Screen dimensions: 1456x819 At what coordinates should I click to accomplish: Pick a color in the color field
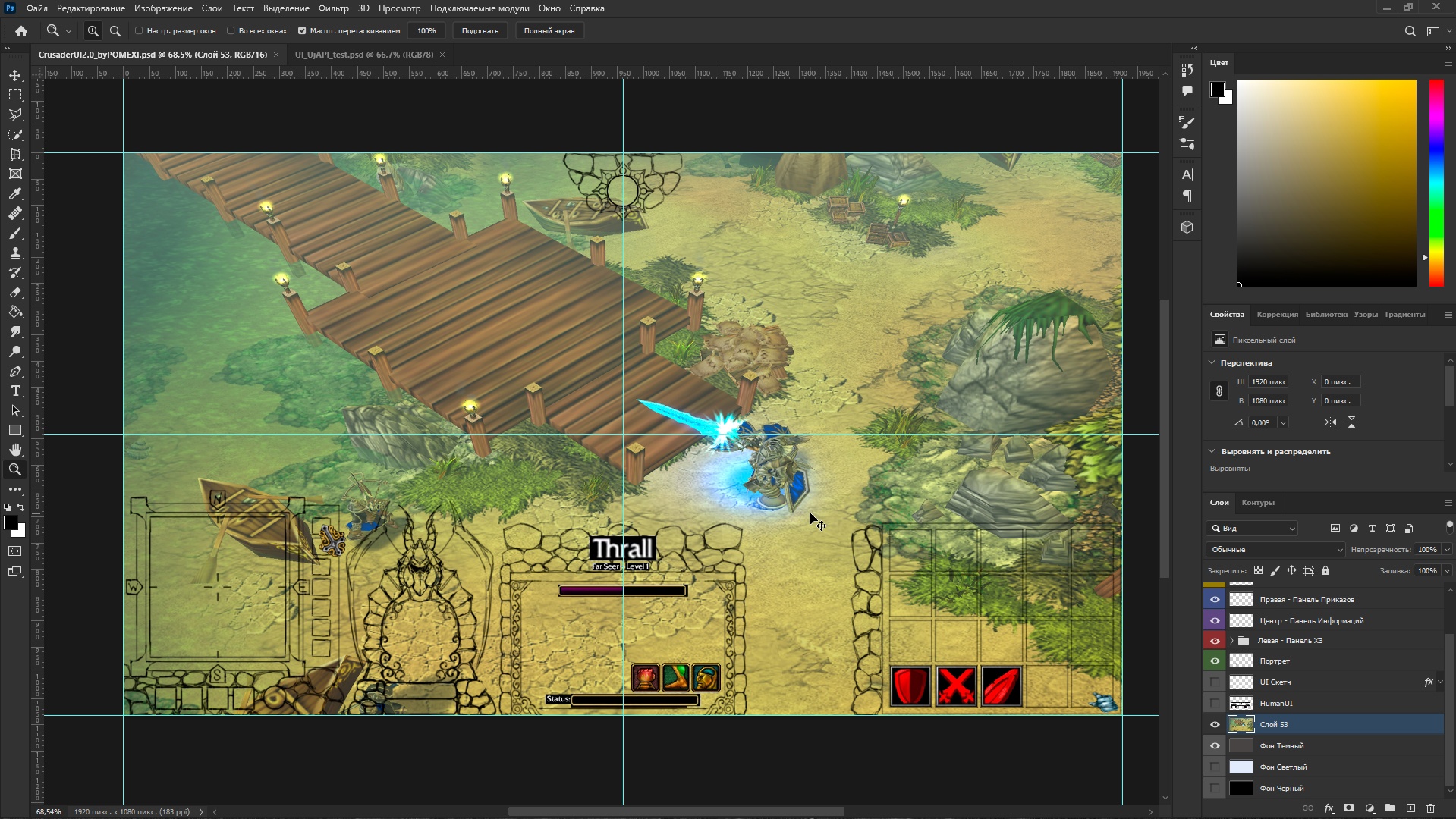[x=1326, y=183]
